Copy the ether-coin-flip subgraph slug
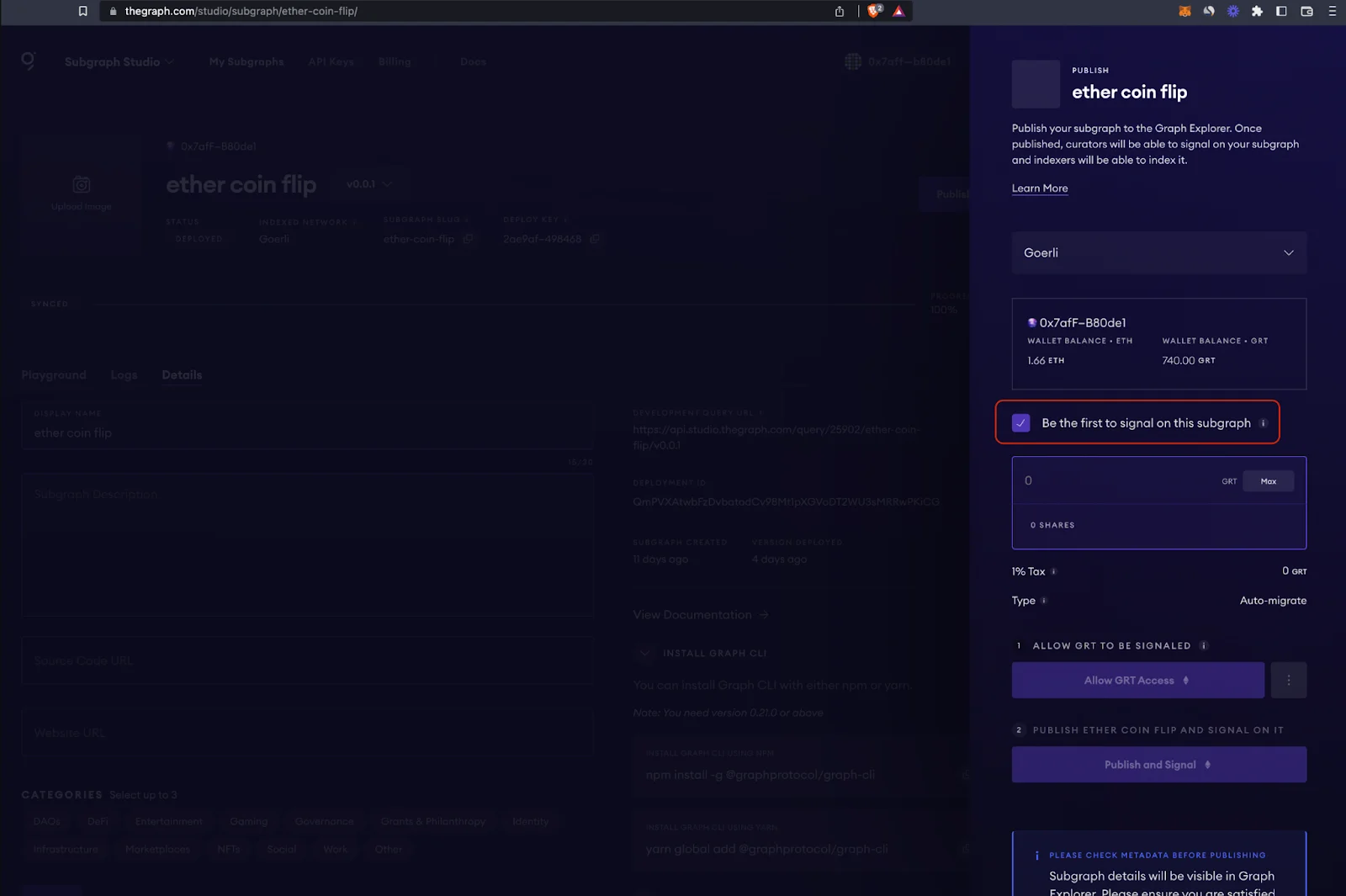The width and height of the screenshot is (1346, 896). click(468, 239)
